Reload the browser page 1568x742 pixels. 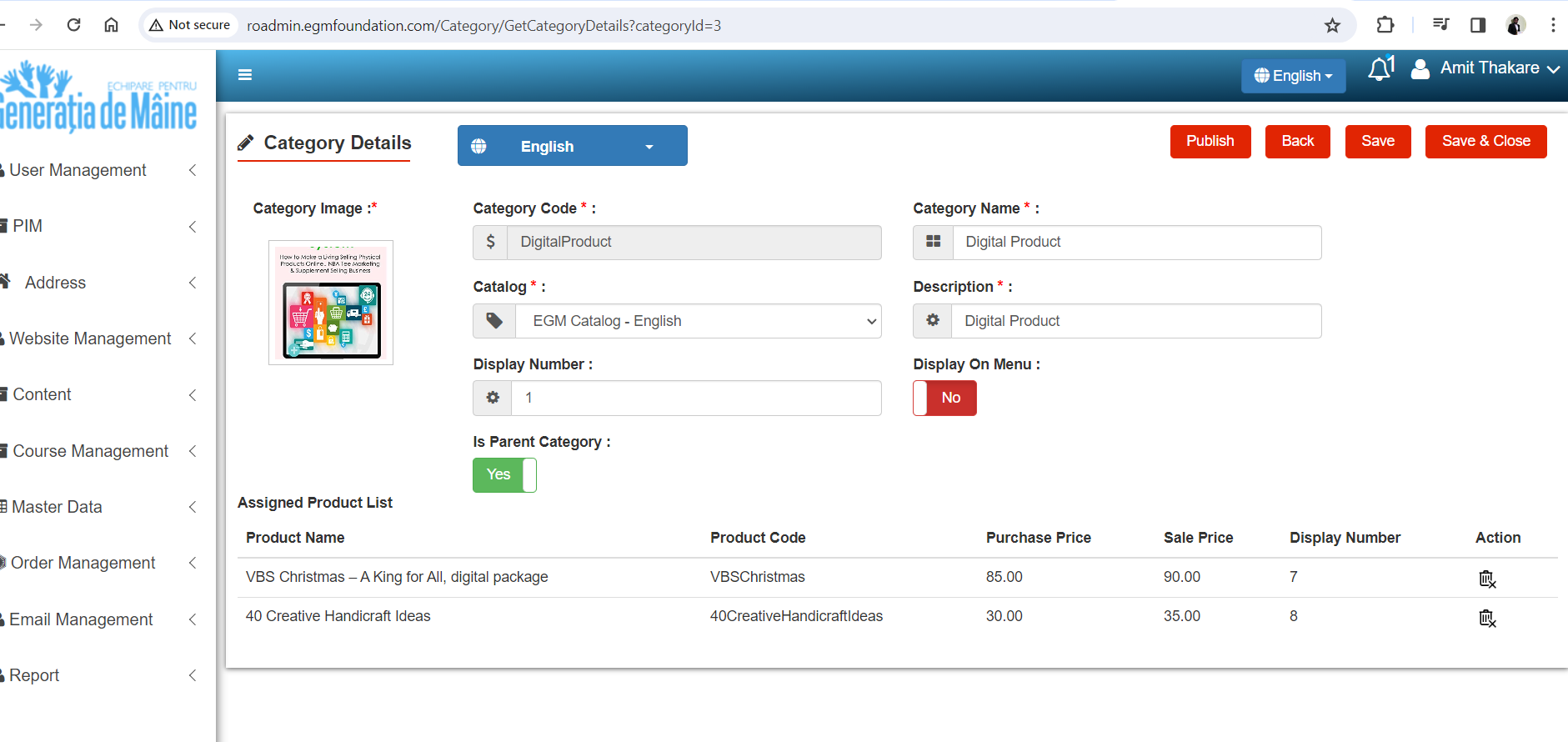click(x=74, y=25)
